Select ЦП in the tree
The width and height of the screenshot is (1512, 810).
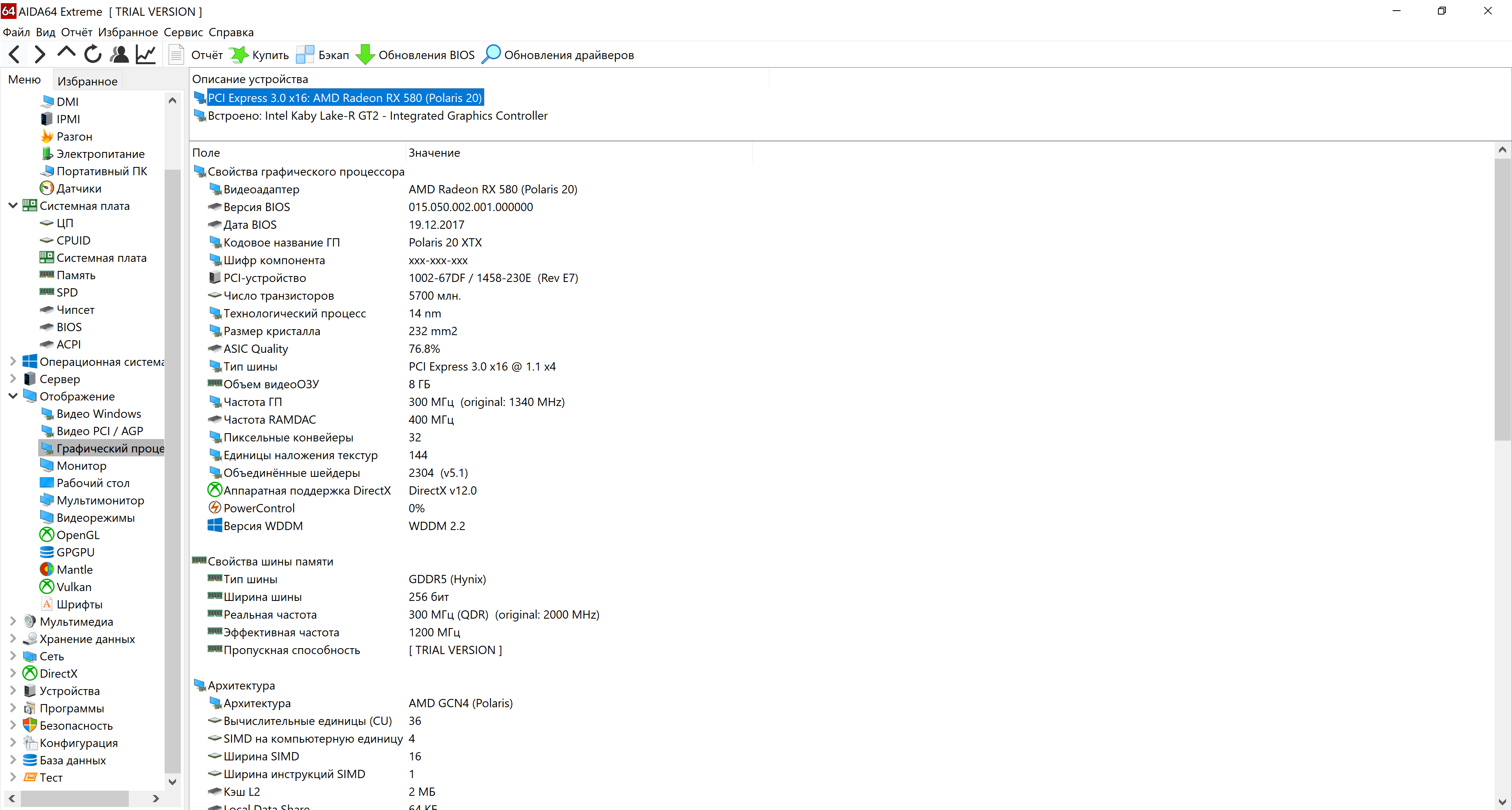(x=56, y=223)
